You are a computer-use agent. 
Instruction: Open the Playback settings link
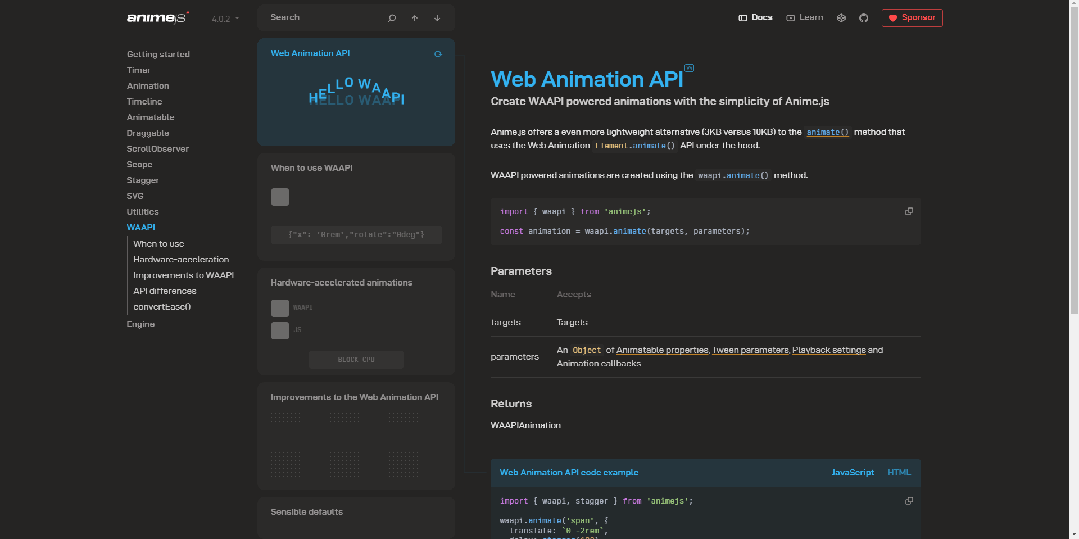point(829,350)
